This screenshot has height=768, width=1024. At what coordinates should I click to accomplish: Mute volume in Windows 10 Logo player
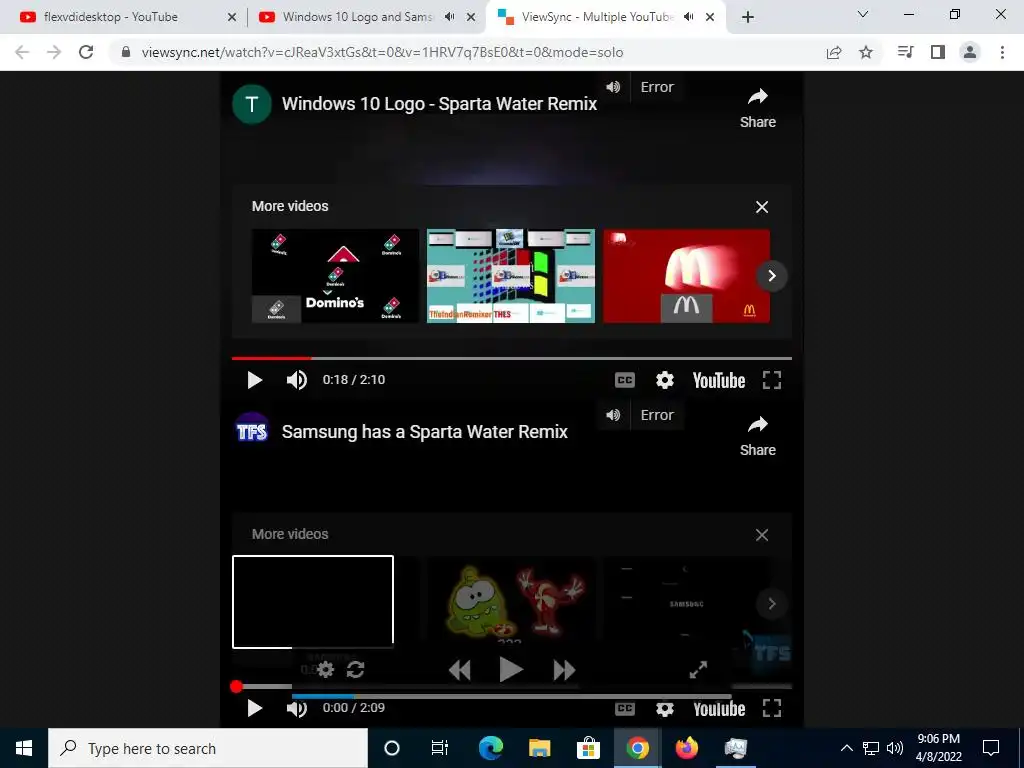(296, 380)
